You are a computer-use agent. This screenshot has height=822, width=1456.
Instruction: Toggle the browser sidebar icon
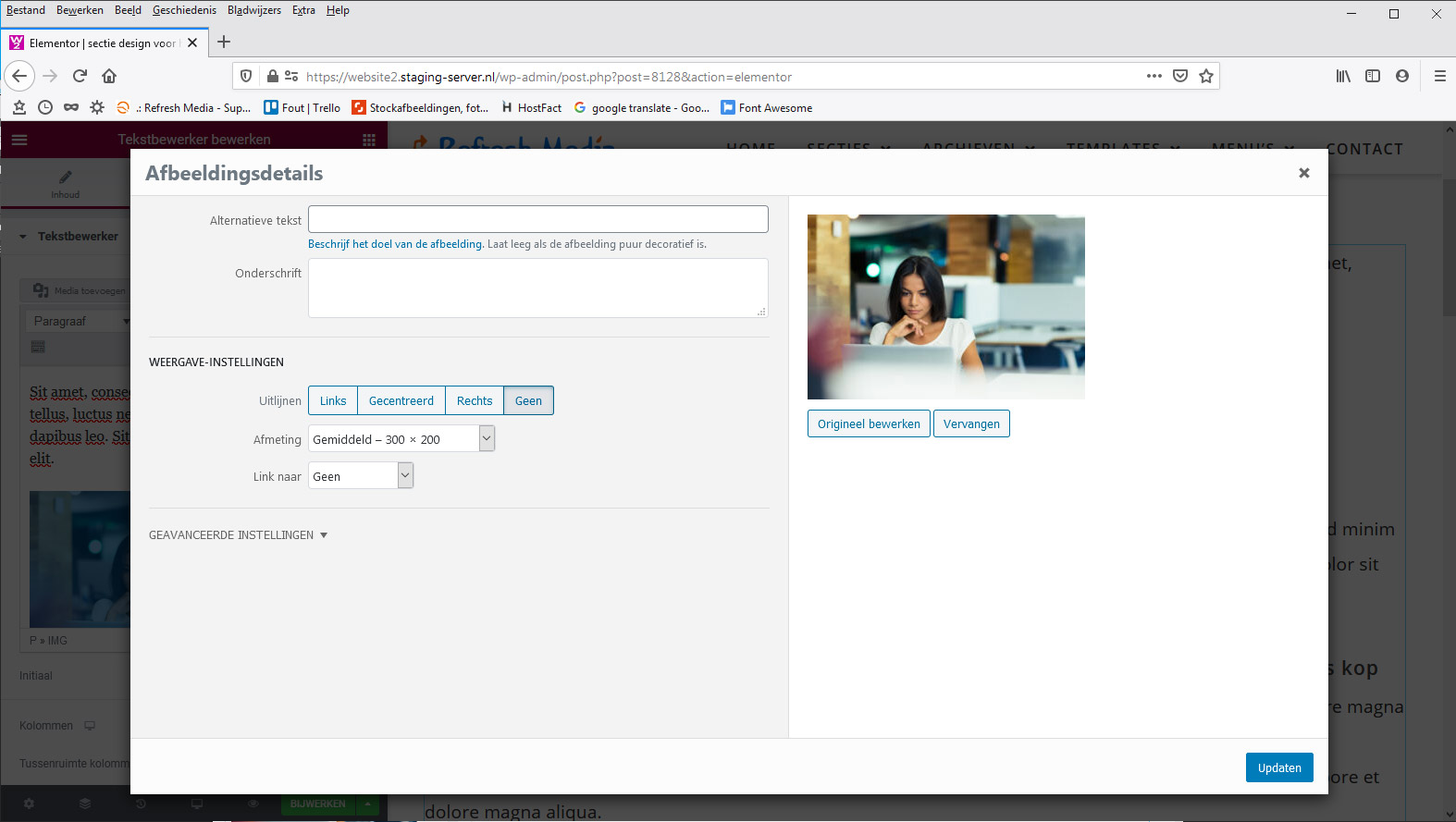click(1373, 76)
